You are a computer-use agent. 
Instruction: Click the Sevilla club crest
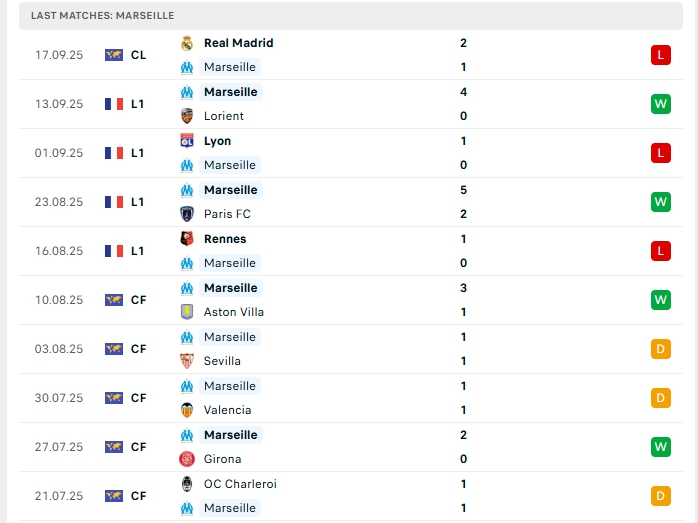(x=187, y=361)
